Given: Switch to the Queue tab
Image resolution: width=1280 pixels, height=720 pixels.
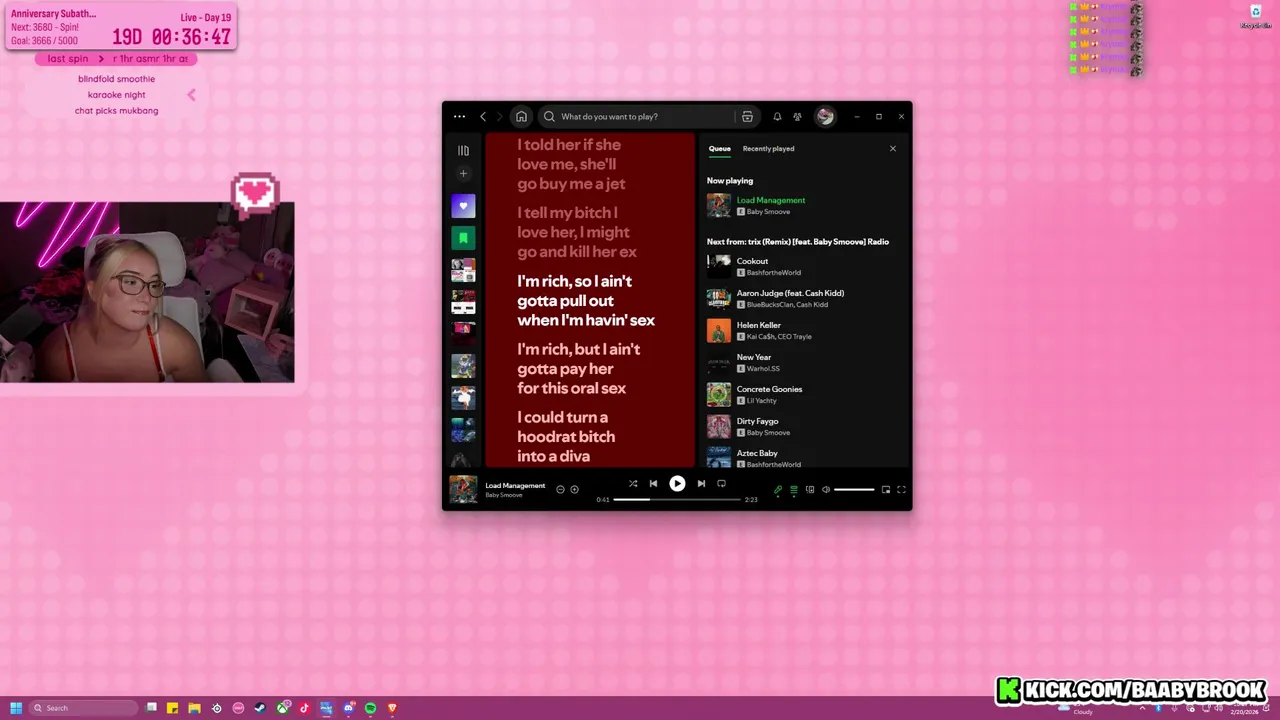Looking at the screenshot, I should (x=720, y=149).
